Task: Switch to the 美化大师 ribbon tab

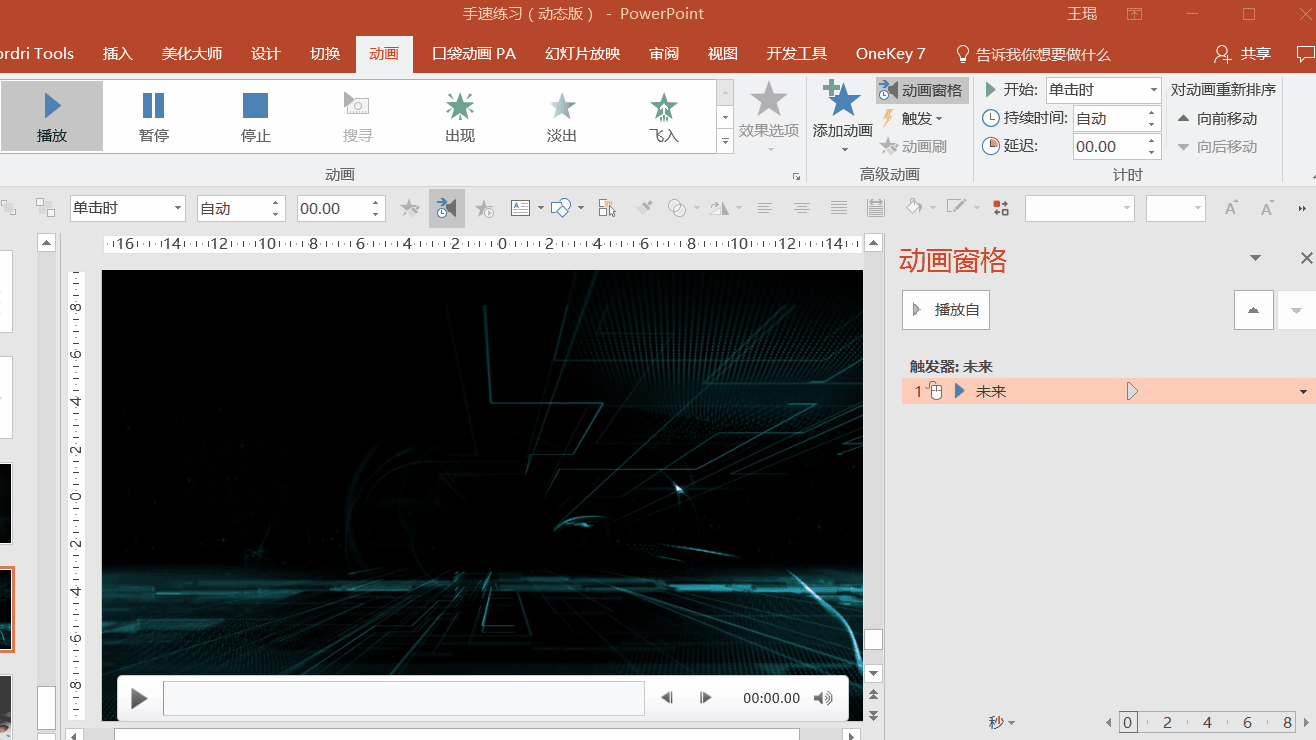Action: pos(192,54)
